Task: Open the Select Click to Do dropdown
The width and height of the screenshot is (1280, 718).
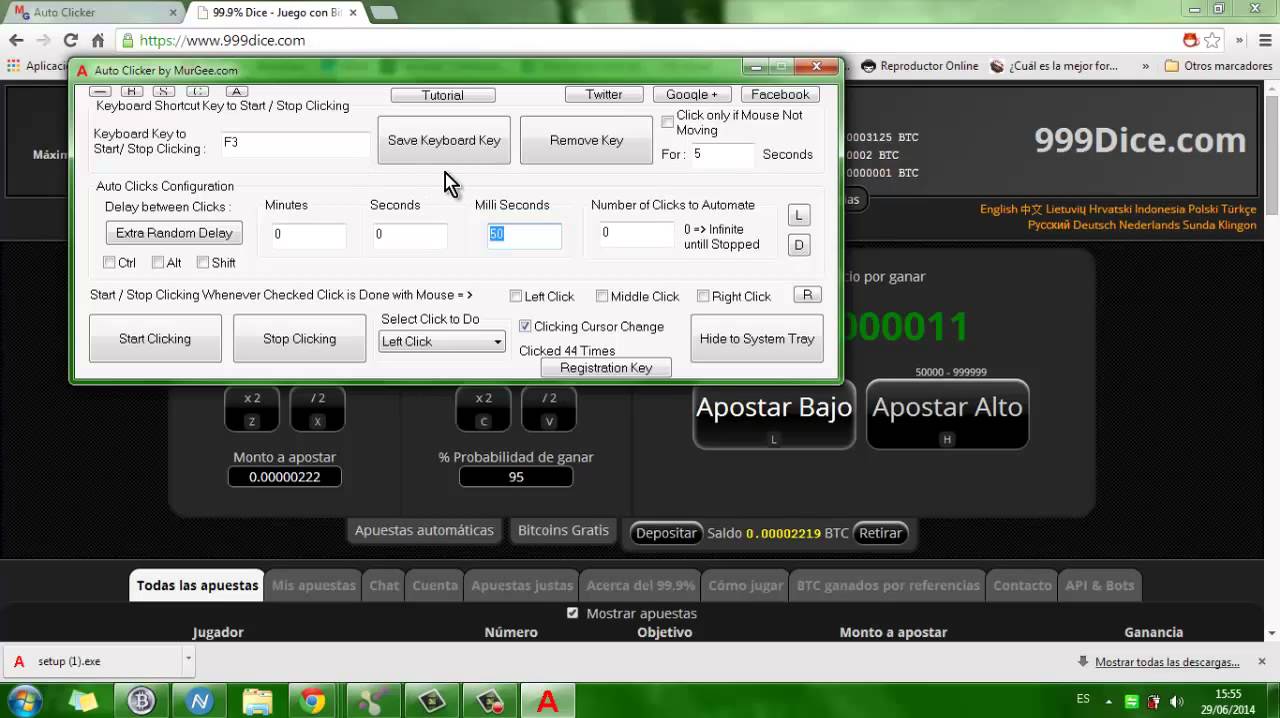Action: point(442,341)
